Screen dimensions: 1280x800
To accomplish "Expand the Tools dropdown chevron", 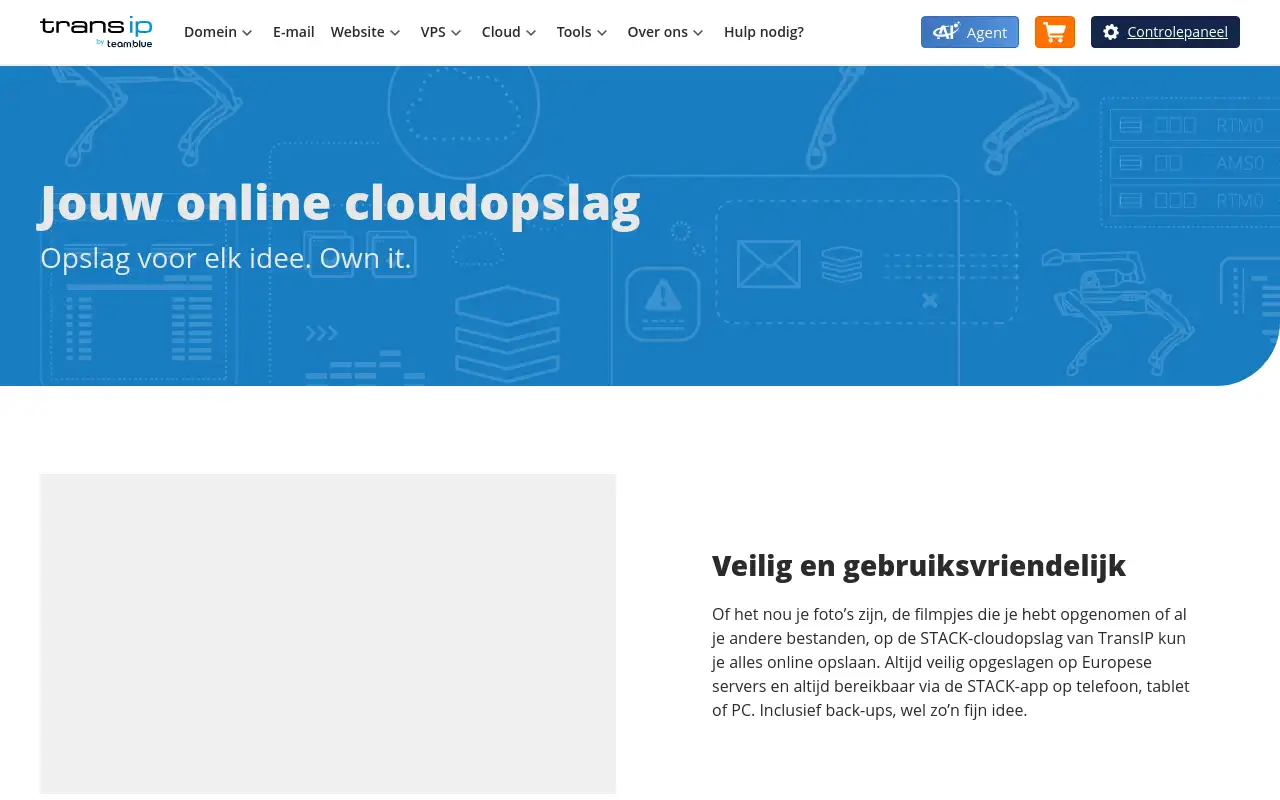I will tap(602, 33).
